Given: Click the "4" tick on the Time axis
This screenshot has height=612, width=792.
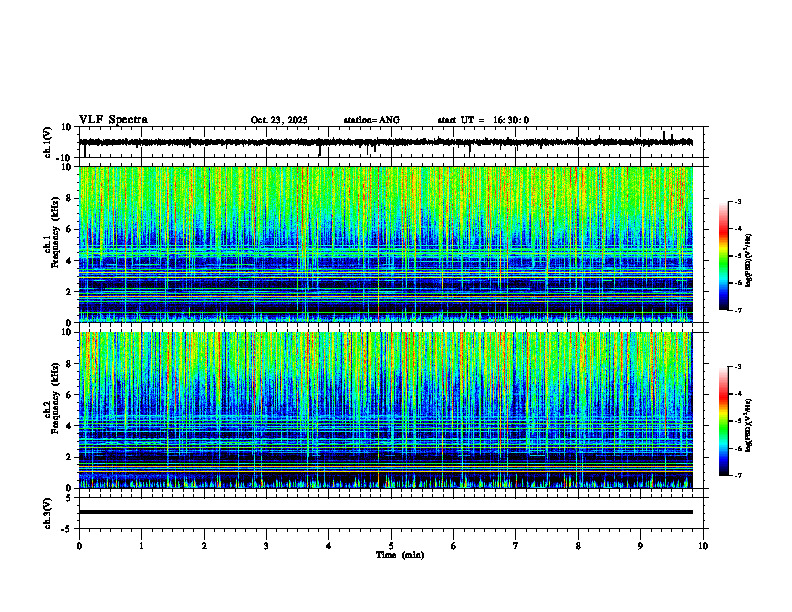Looking at the screenshot, I should click(x=329, y=546).
